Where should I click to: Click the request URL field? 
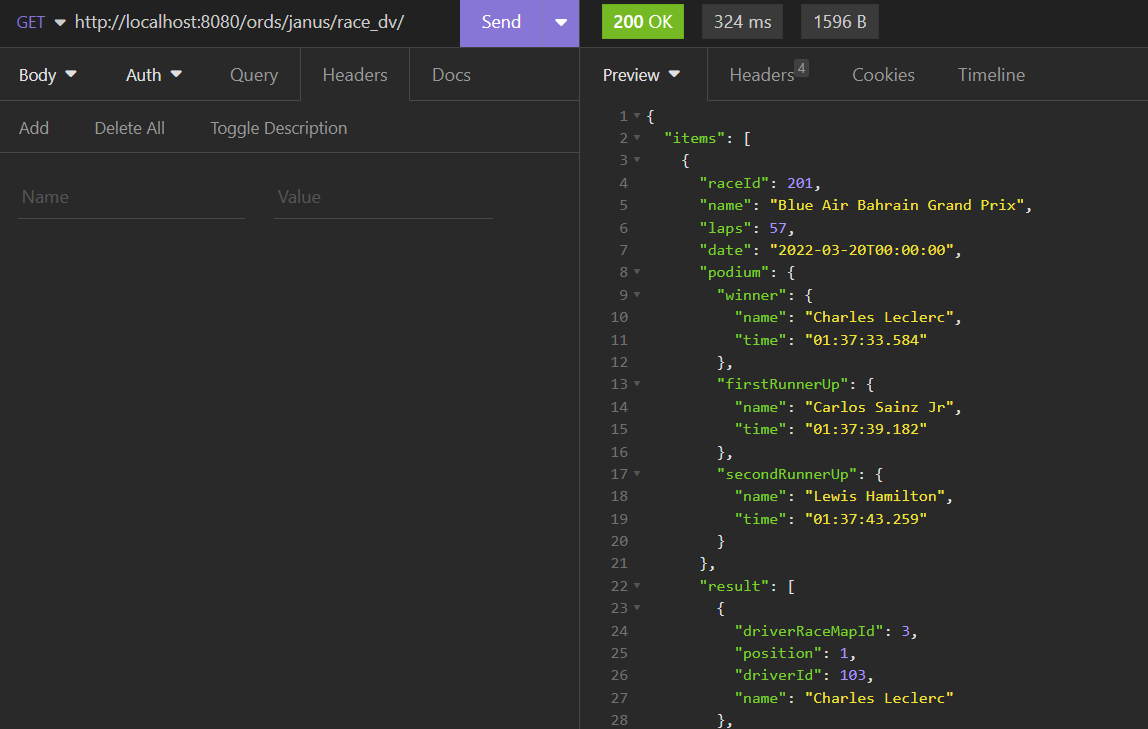tap(239, 22)
